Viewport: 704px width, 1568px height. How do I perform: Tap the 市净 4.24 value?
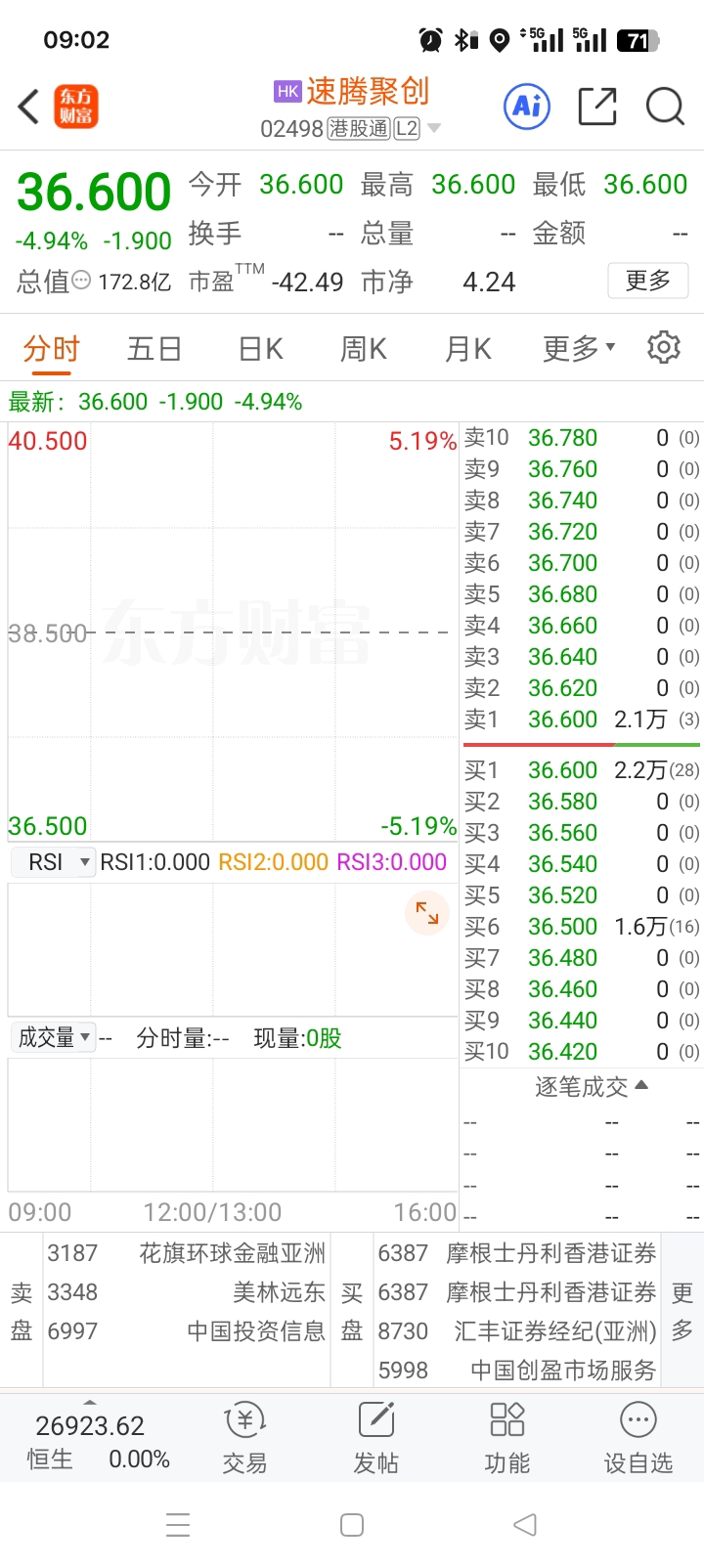tap(489, 283)
